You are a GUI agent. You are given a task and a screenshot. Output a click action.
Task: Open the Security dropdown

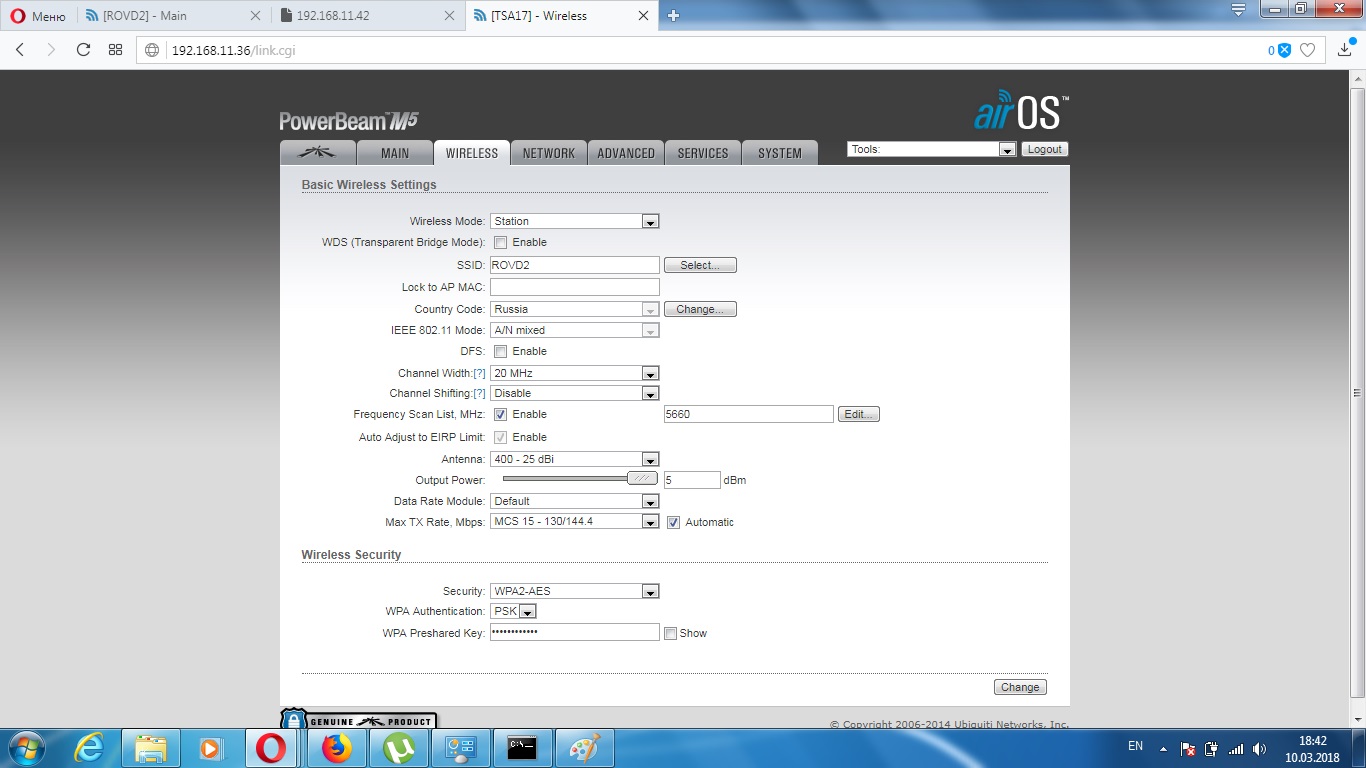(x=574, y=591)
